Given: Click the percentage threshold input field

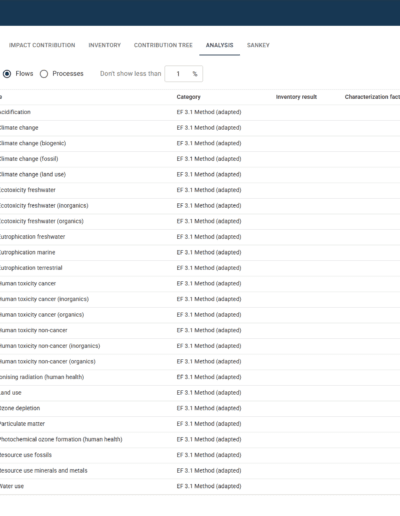Looking at the screenshot, I should tap(184, 74).
